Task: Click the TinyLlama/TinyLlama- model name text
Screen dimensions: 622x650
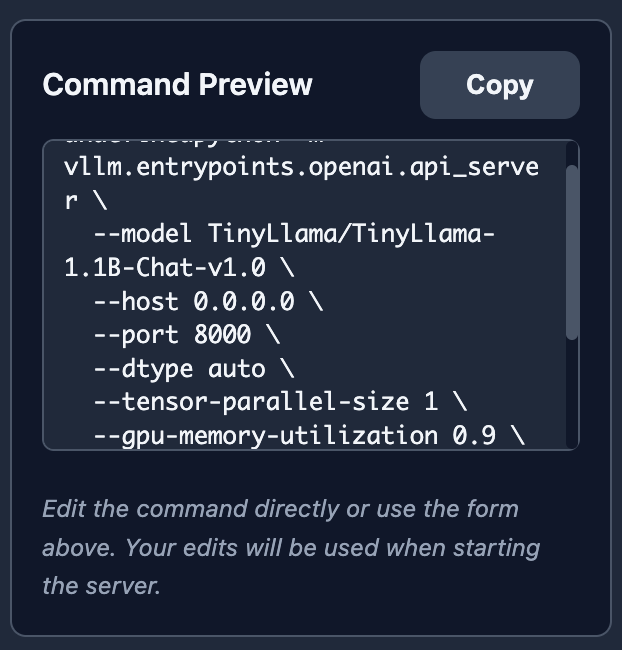Action: (x=351, y=234)
